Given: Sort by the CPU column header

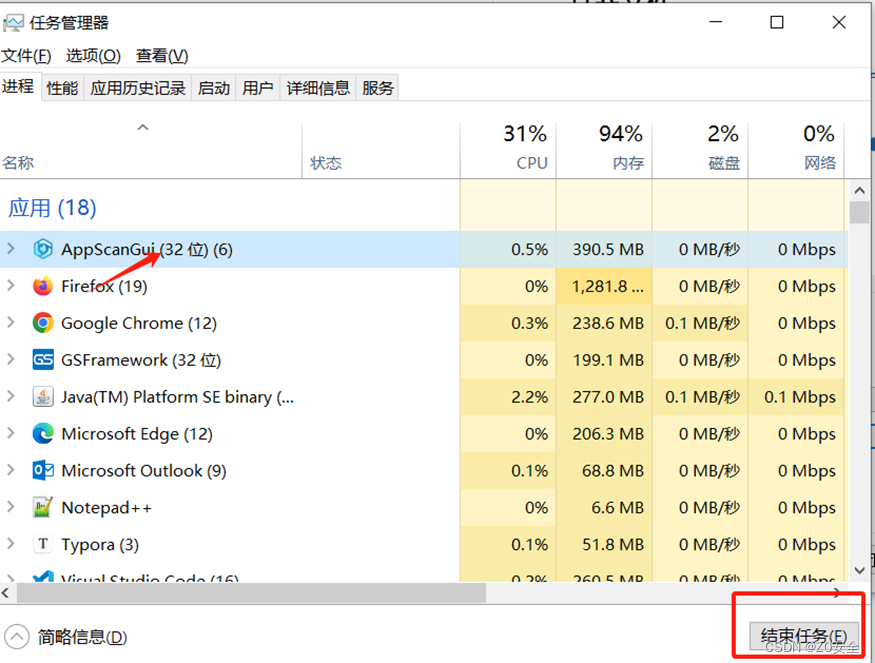Looking at the screenshot, I should (508, 151).
